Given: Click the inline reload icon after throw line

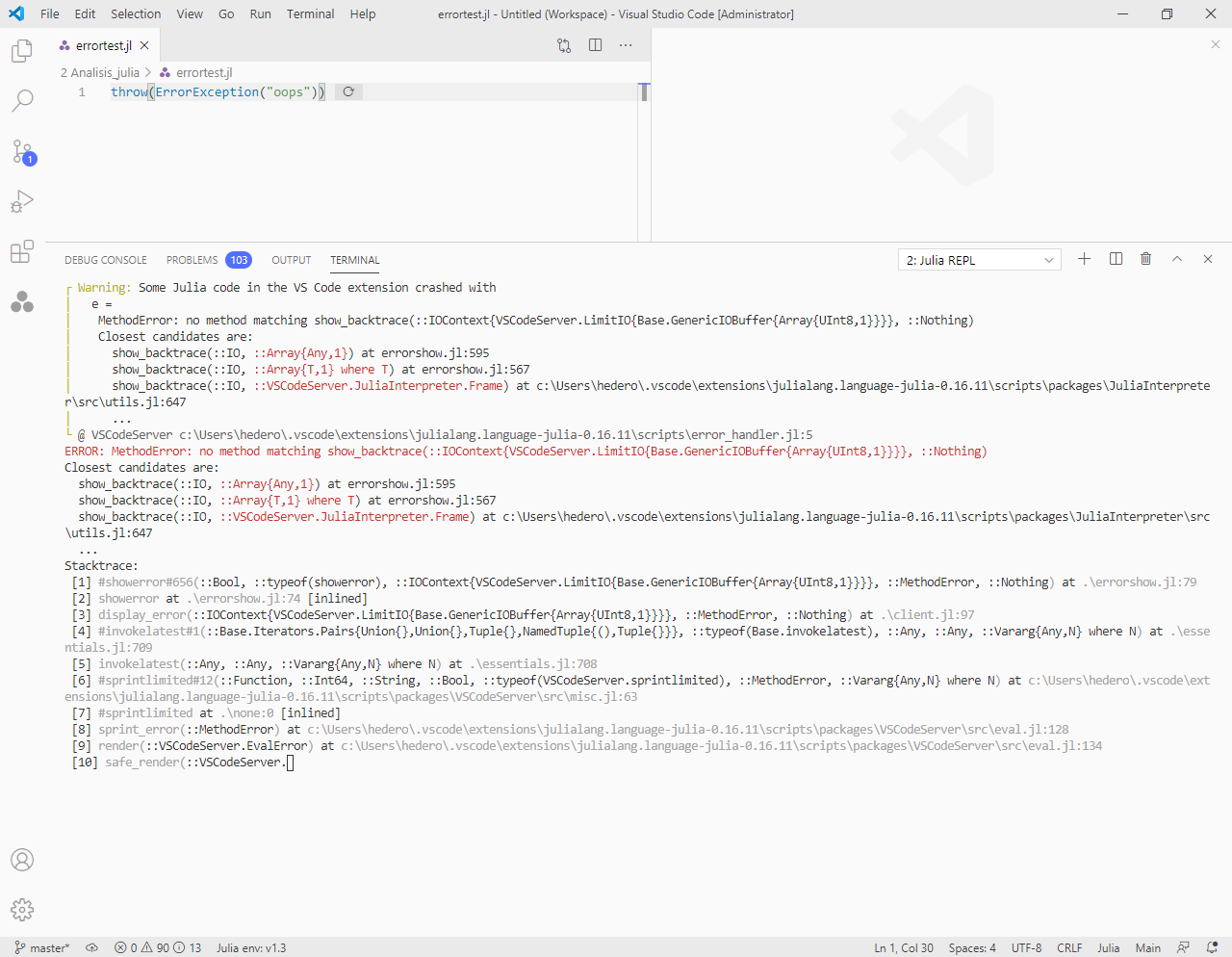Looking at the screenshot, I should 348,92.
